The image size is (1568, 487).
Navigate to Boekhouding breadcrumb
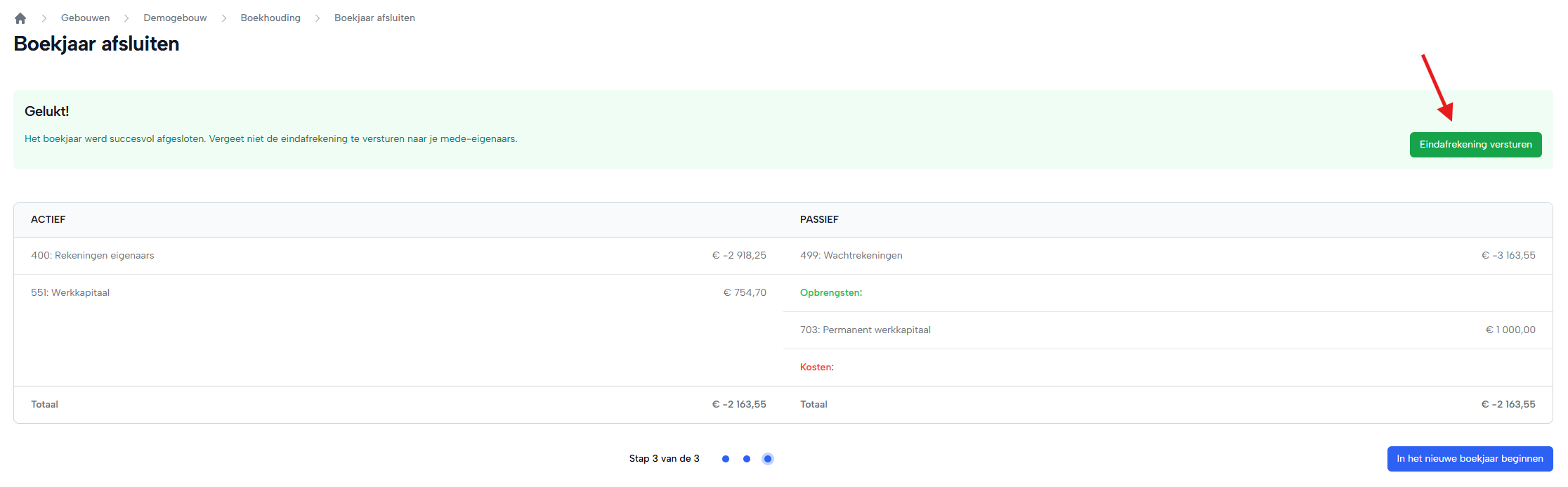[x=270, y=18]
